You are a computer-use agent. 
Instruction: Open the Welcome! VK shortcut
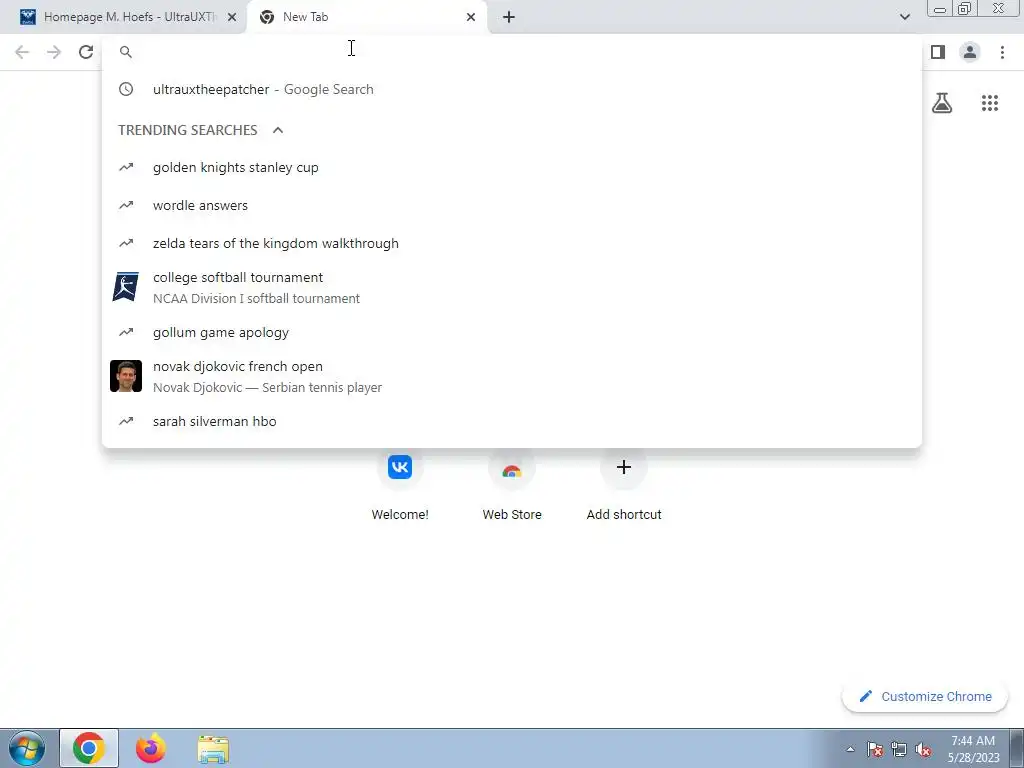[400, 485]
